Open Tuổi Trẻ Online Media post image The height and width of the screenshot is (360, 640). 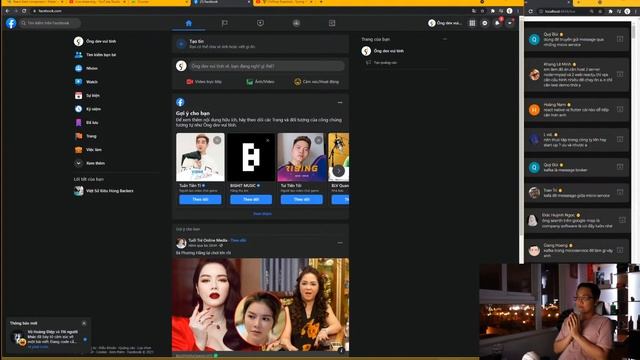pyautogui.click(x=260, y=304)
